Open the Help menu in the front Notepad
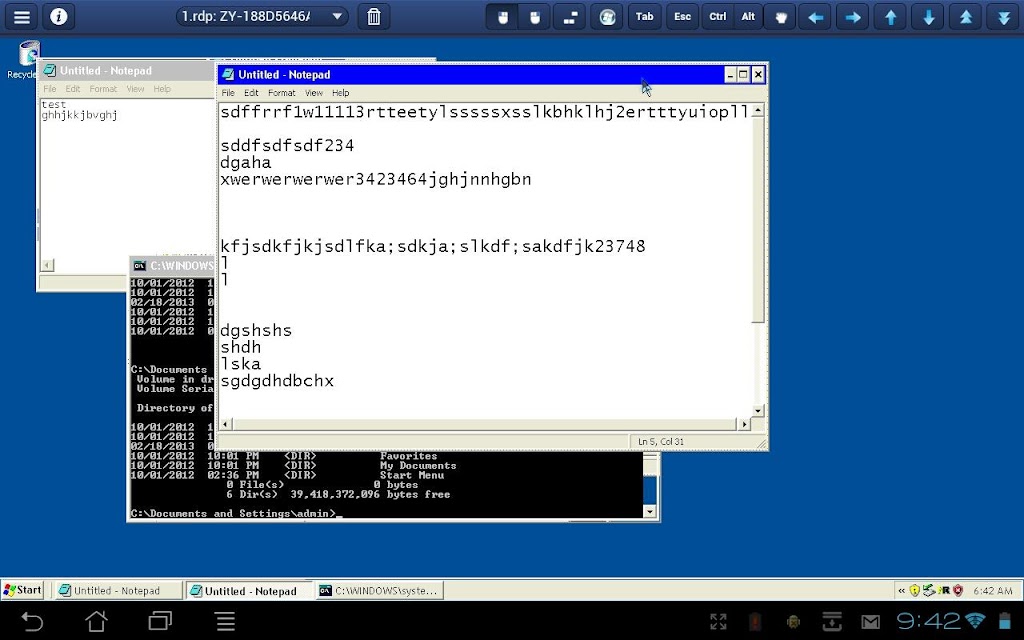1024x640 pixels. [x=340, y=93]
